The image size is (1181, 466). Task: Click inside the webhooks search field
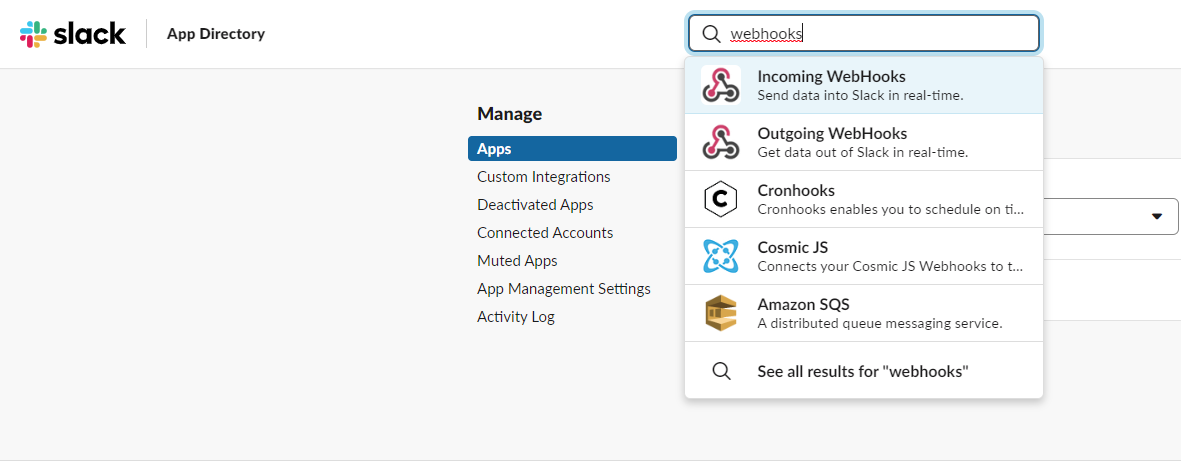900,34
